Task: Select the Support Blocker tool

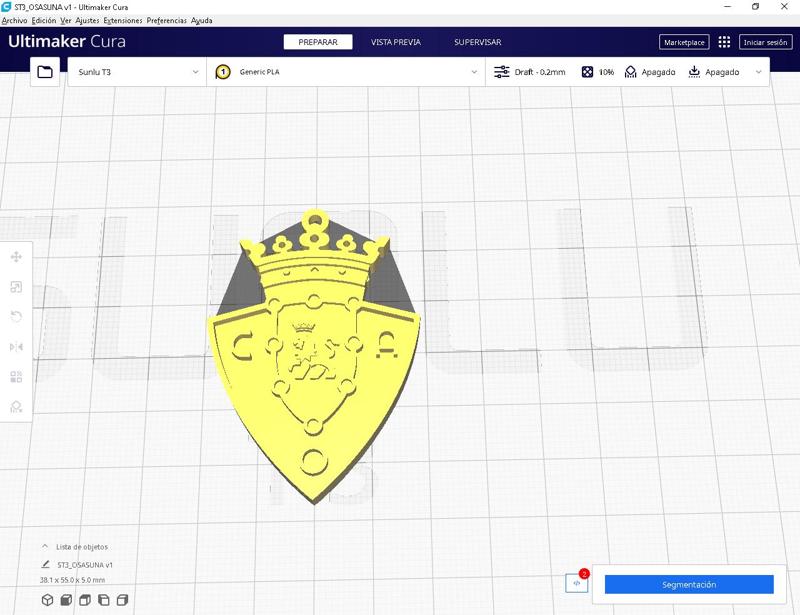Action: 15,407
